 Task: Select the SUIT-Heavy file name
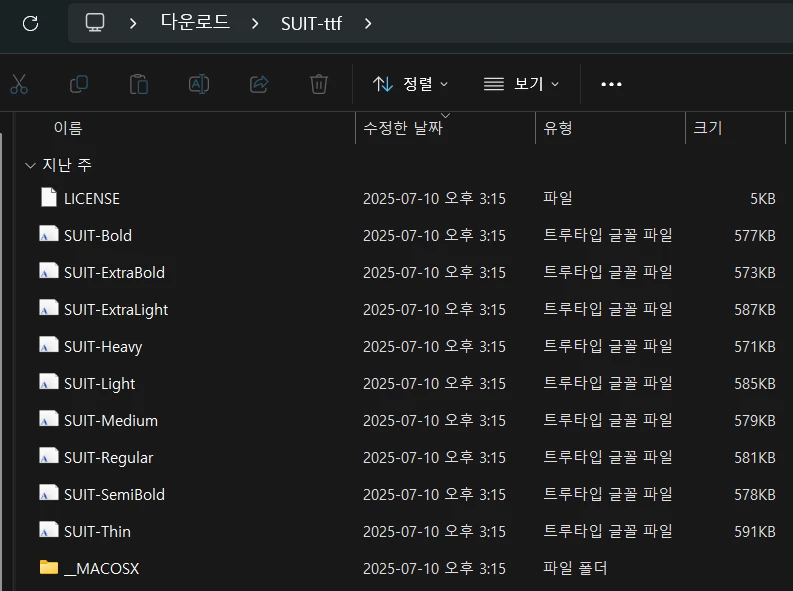coord(103,347)
